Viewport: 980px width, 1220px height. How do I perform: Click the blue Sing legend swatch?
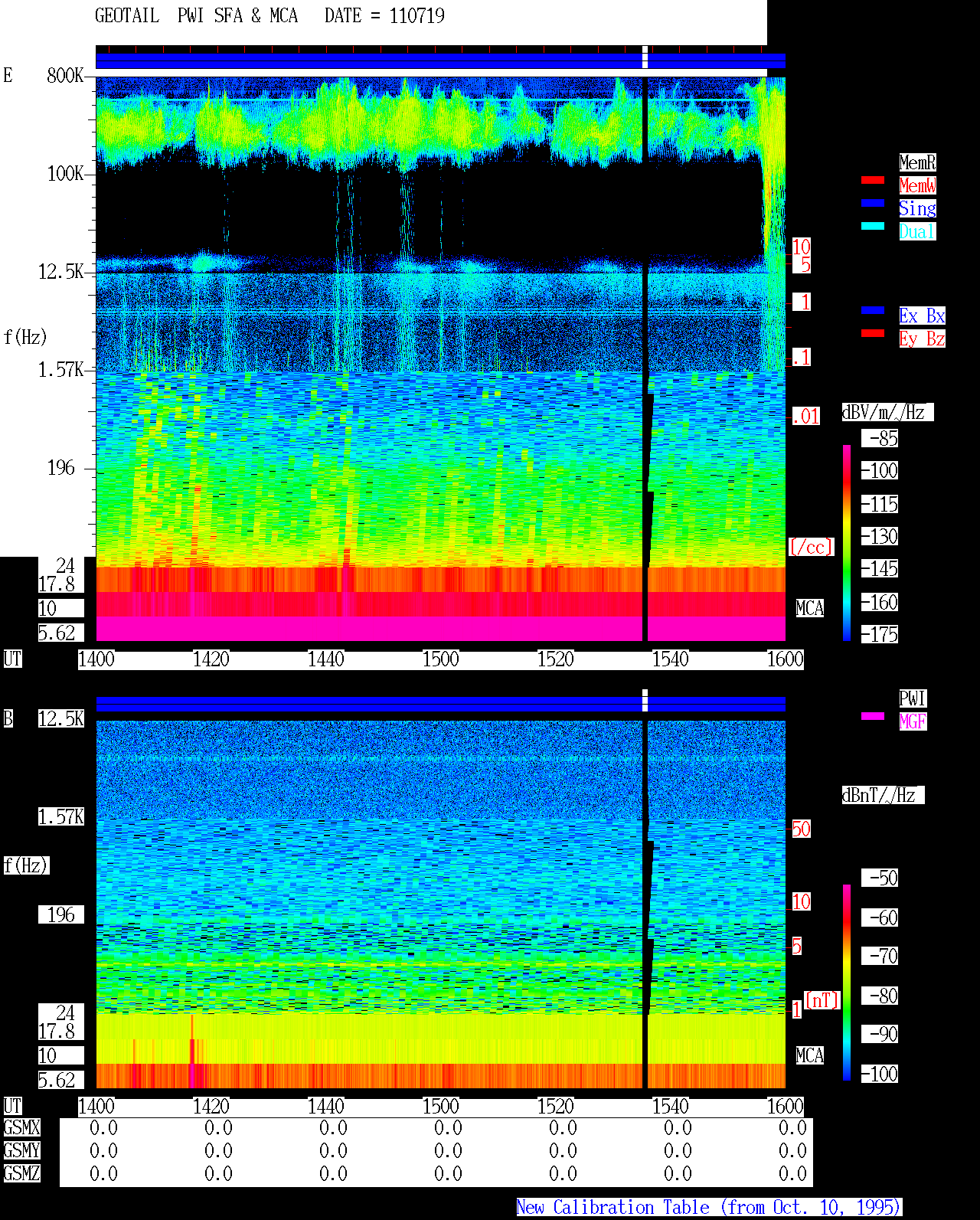[873, 203]
